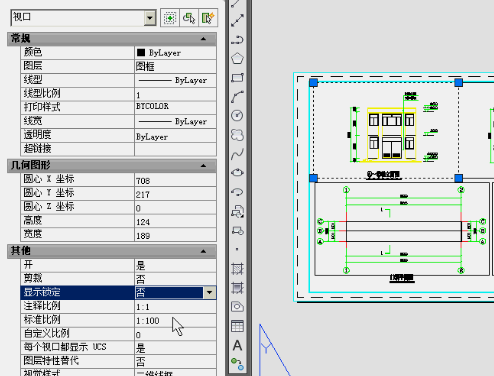Select the Circle draw tool
Image resolution: width=494 pixels, height=376 pixels.
[x=237, y=115]
